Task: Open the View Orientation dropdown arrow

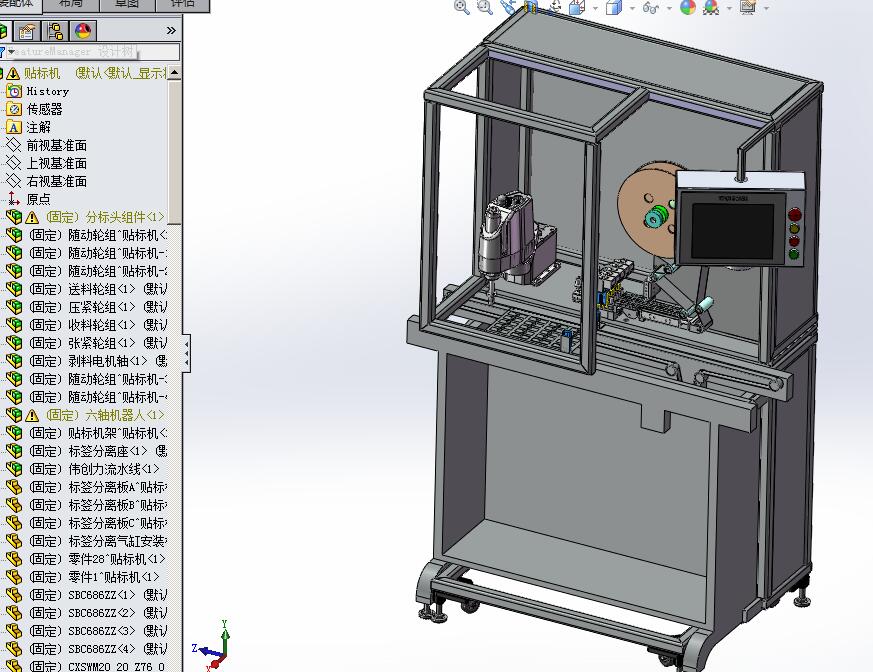Action: pyautogui.click(x=595, y=8)
